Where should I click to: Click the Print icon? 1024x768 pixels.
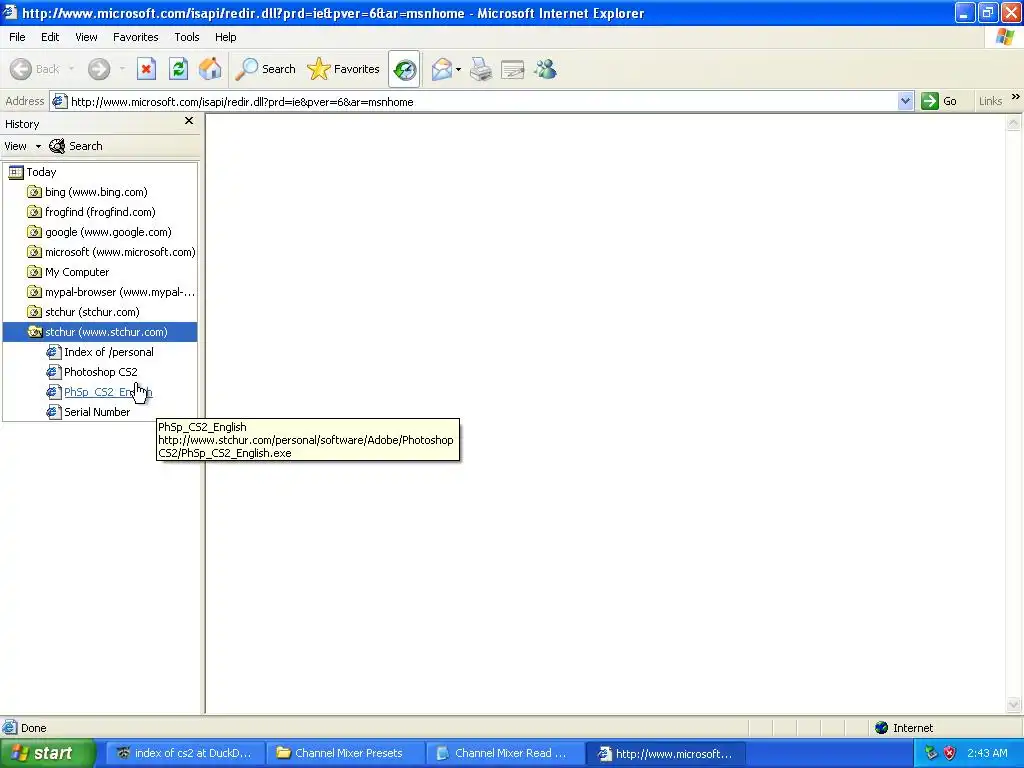[481, 69]
